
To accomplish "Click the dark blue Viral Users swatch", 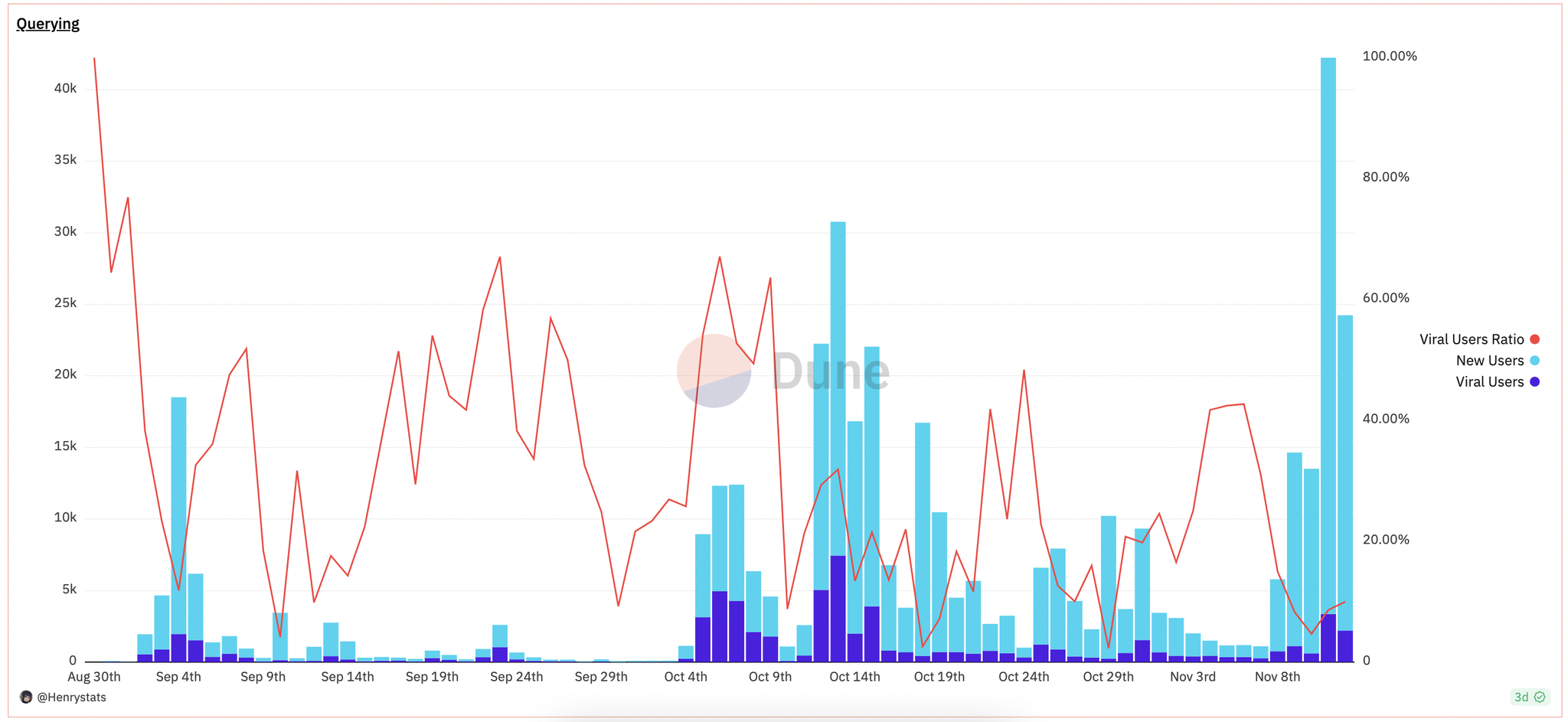I will click(x=1534, y=382).
